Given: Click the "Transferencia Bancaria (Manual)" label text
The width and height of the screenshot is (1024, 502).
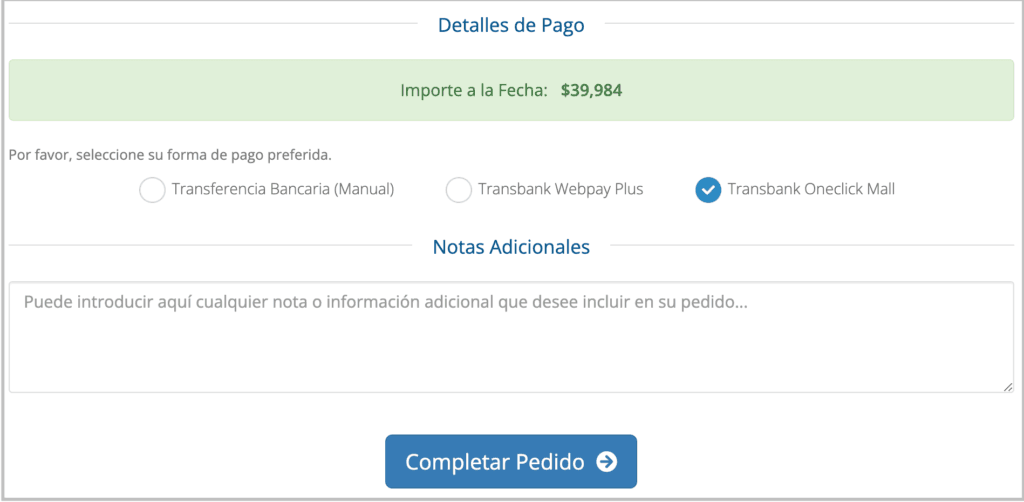Looking at the screenshot, I should (x=283, y=189).
